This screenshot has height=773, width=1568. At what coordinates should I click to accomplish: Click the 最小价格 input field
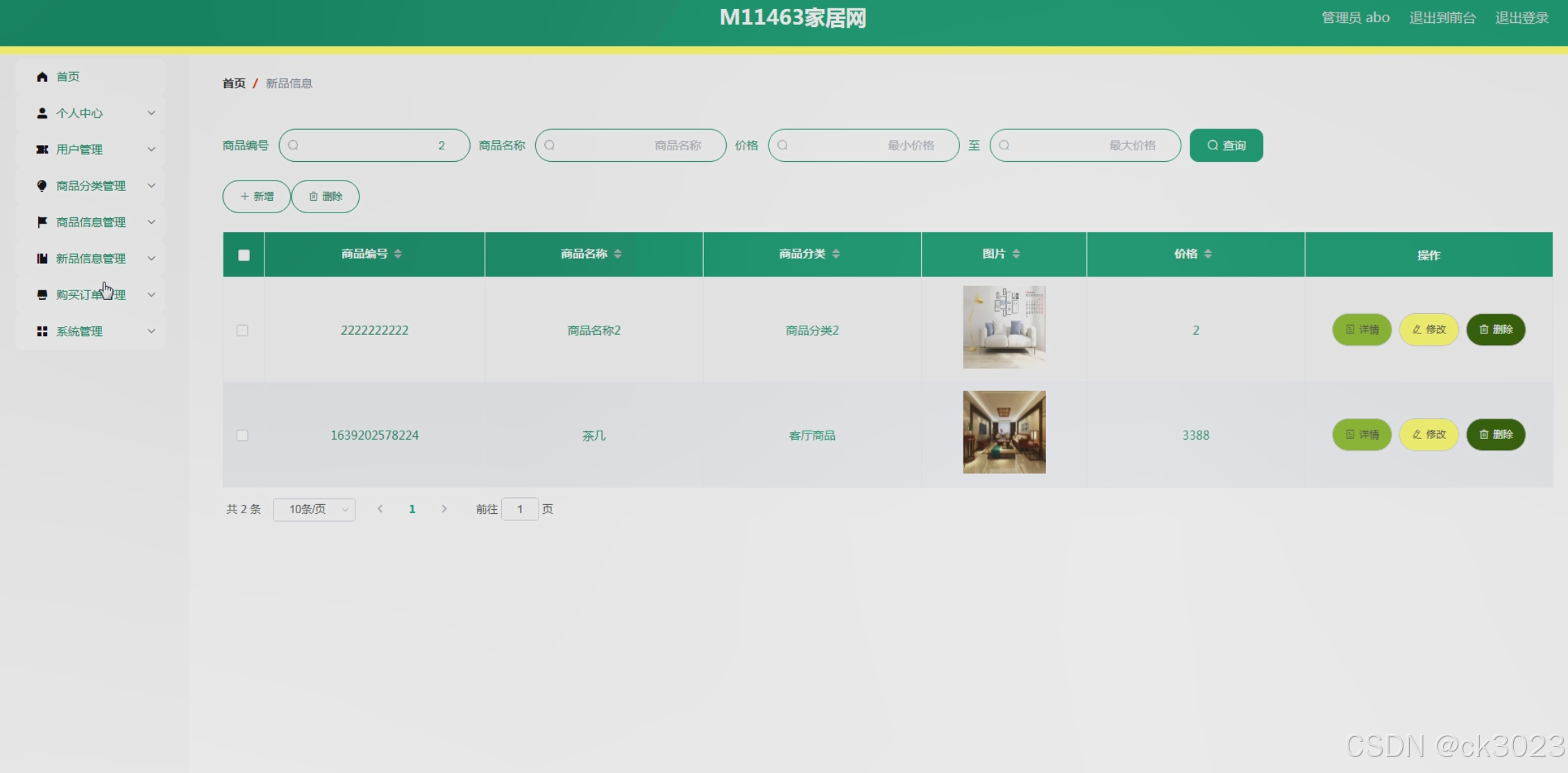[863, 146]
